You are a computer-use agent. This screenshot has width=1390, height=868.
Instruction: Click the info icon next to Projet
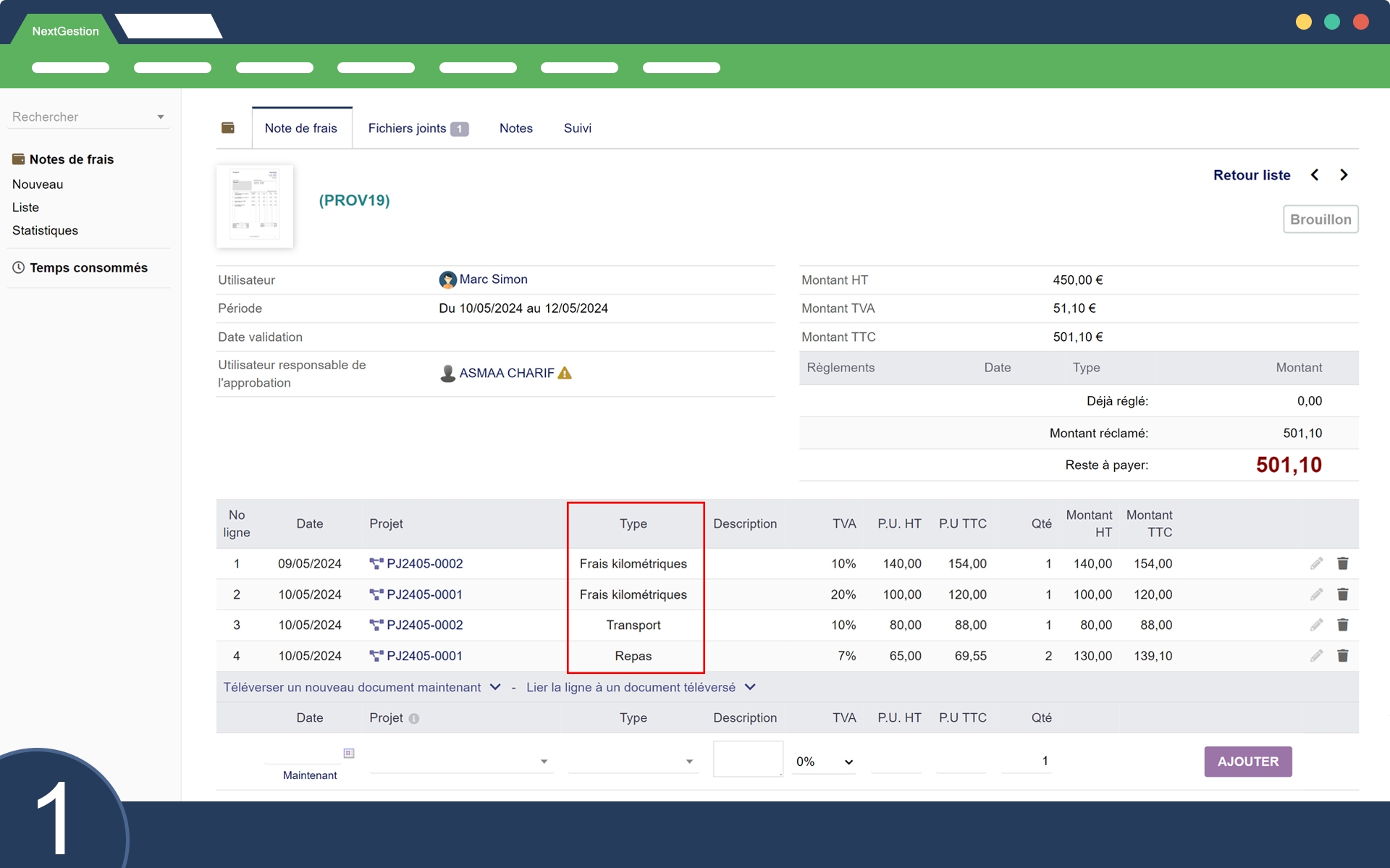(x=414, y=718)
